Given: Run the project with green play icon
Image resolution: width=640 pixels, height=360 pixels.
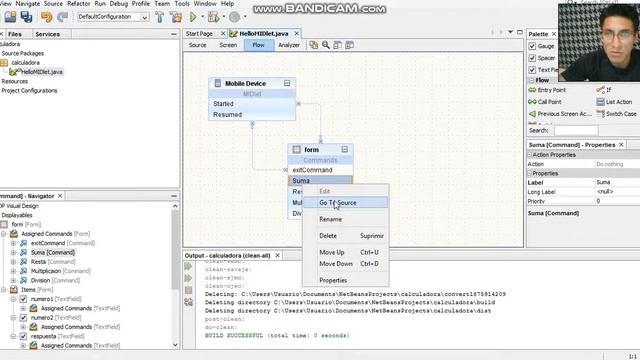Looking at the screenshot, I should click(x=193, y=17).
